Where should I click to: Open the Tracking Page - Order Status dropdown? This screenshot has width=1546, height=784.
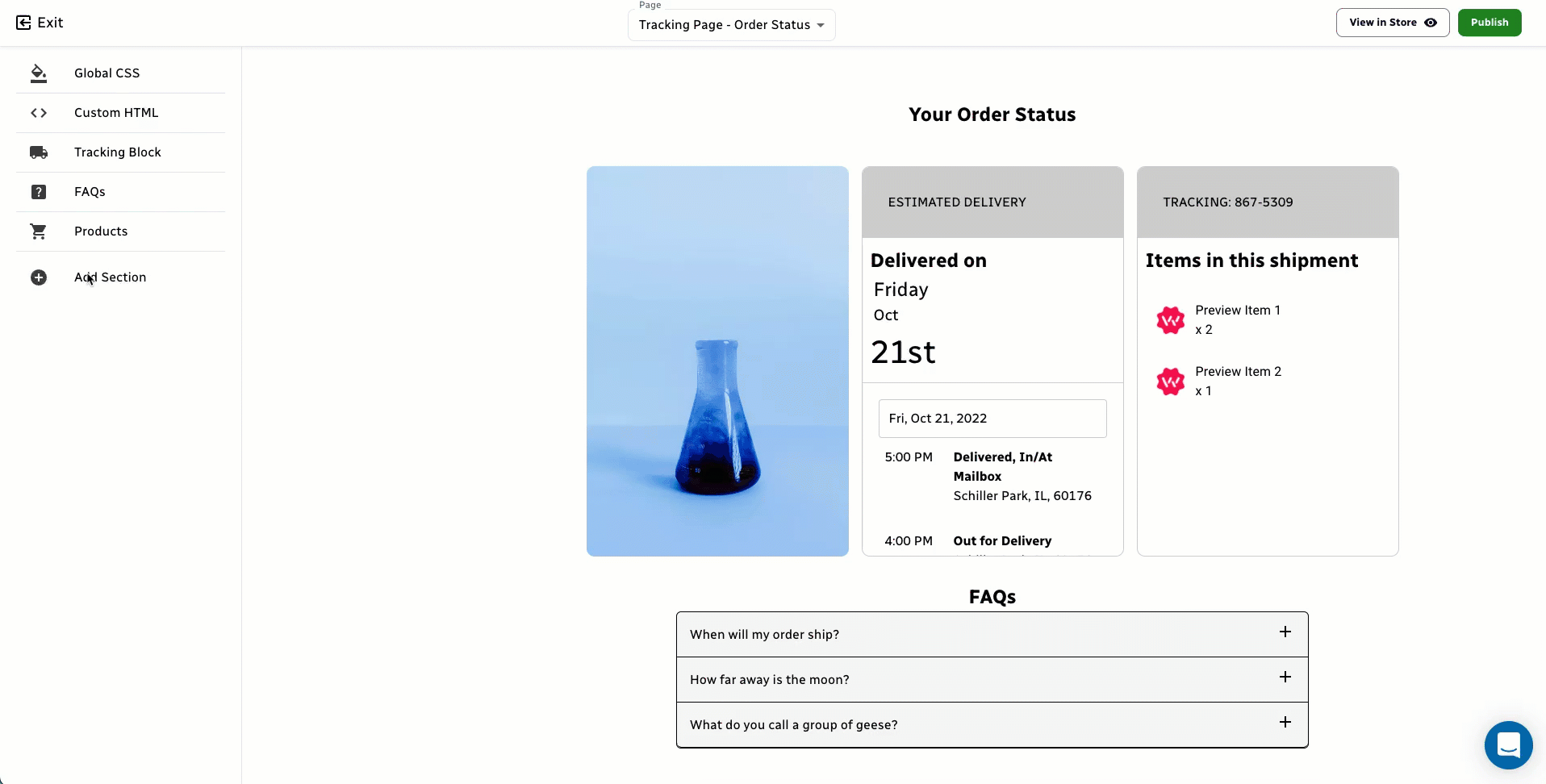click(x=731, y=25)
